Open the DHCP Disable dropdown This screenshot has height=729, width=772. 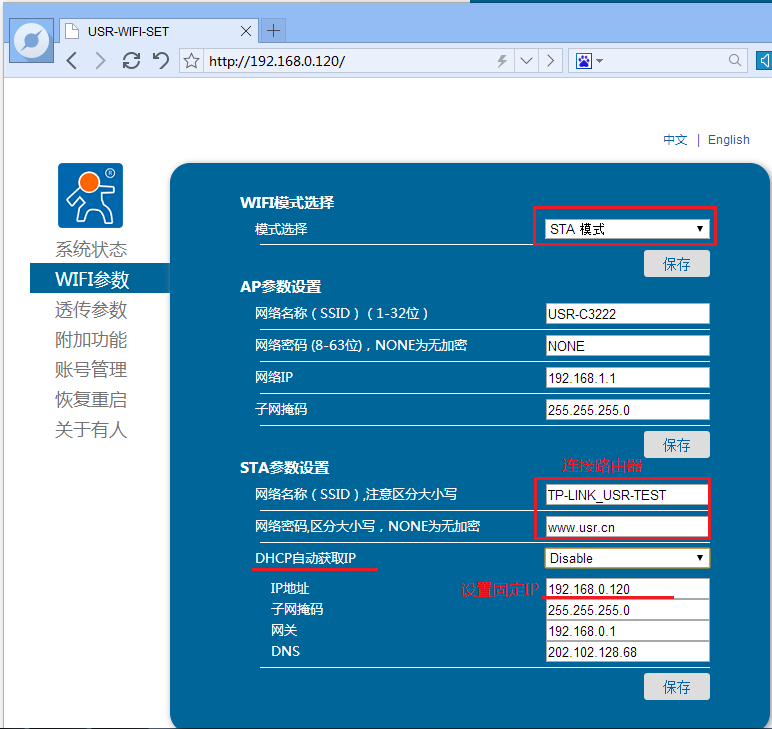(x=627, y=558)
